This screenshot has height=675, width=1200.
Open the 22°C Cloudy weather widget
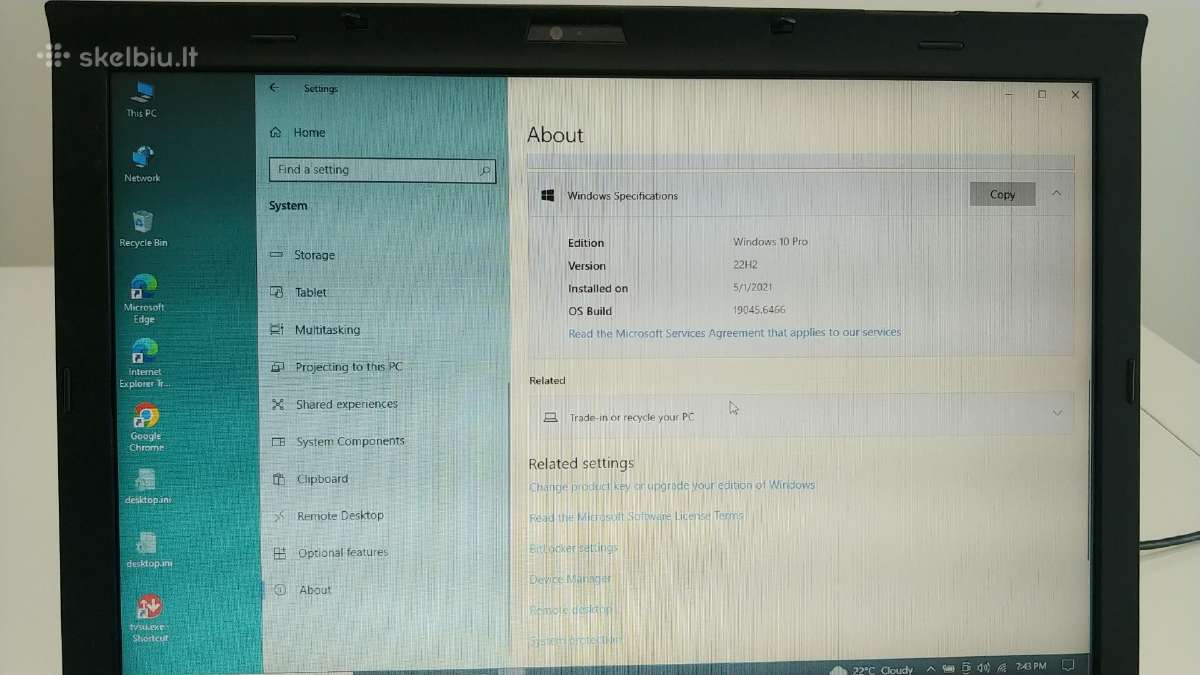(872, 668)
